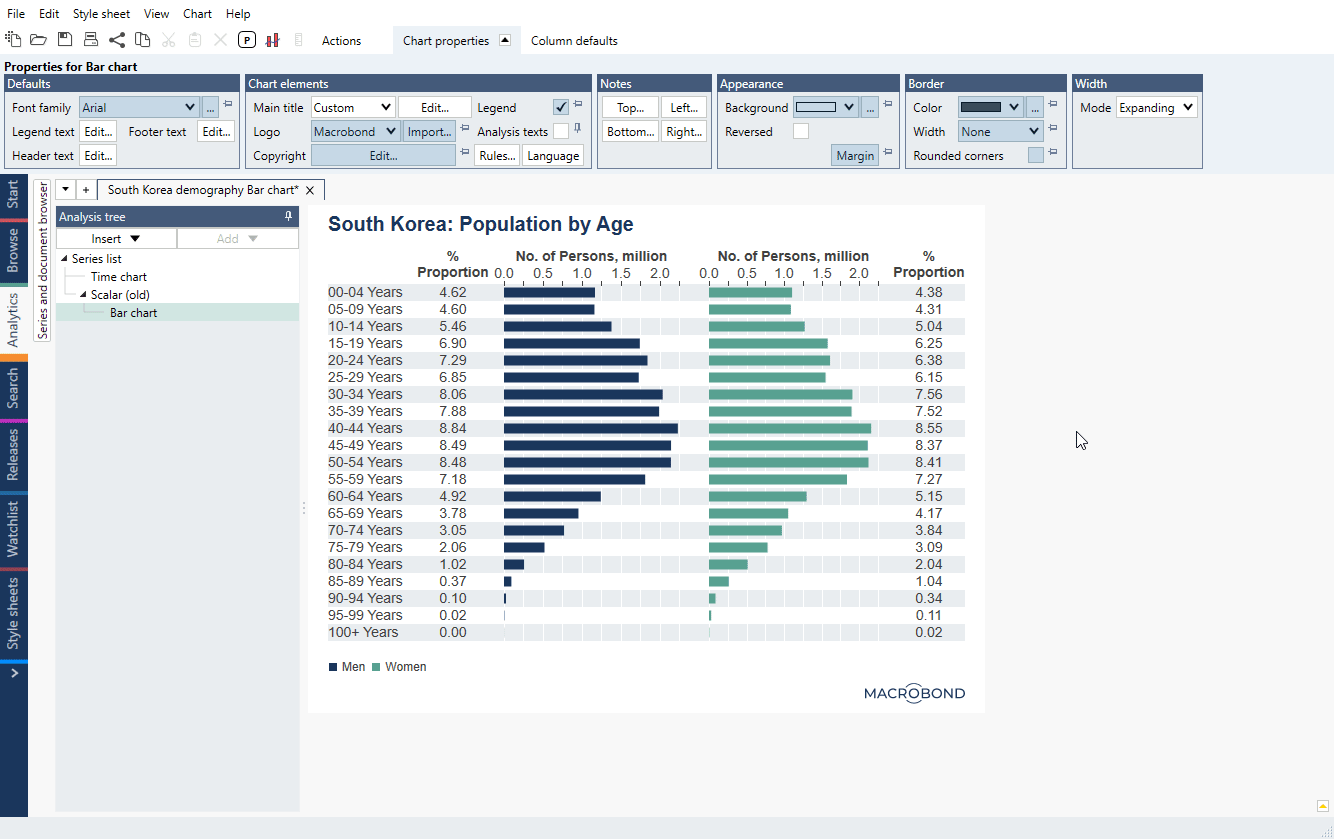Share the chart with the share icon
The width and height of the screenshot is (1334, 839).
115,39
